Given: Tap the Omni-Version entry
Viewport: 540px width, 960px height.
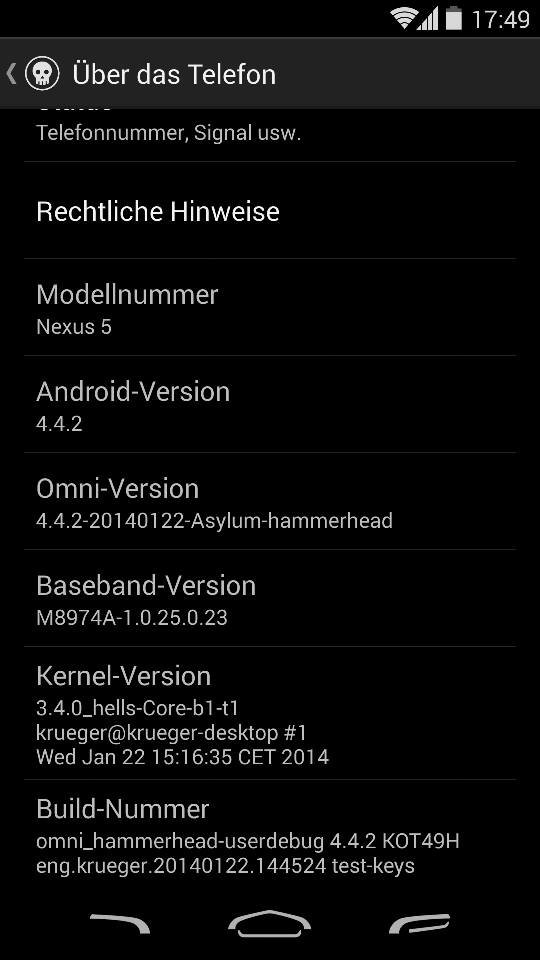Looking at the screenshot, I should 270,501.
